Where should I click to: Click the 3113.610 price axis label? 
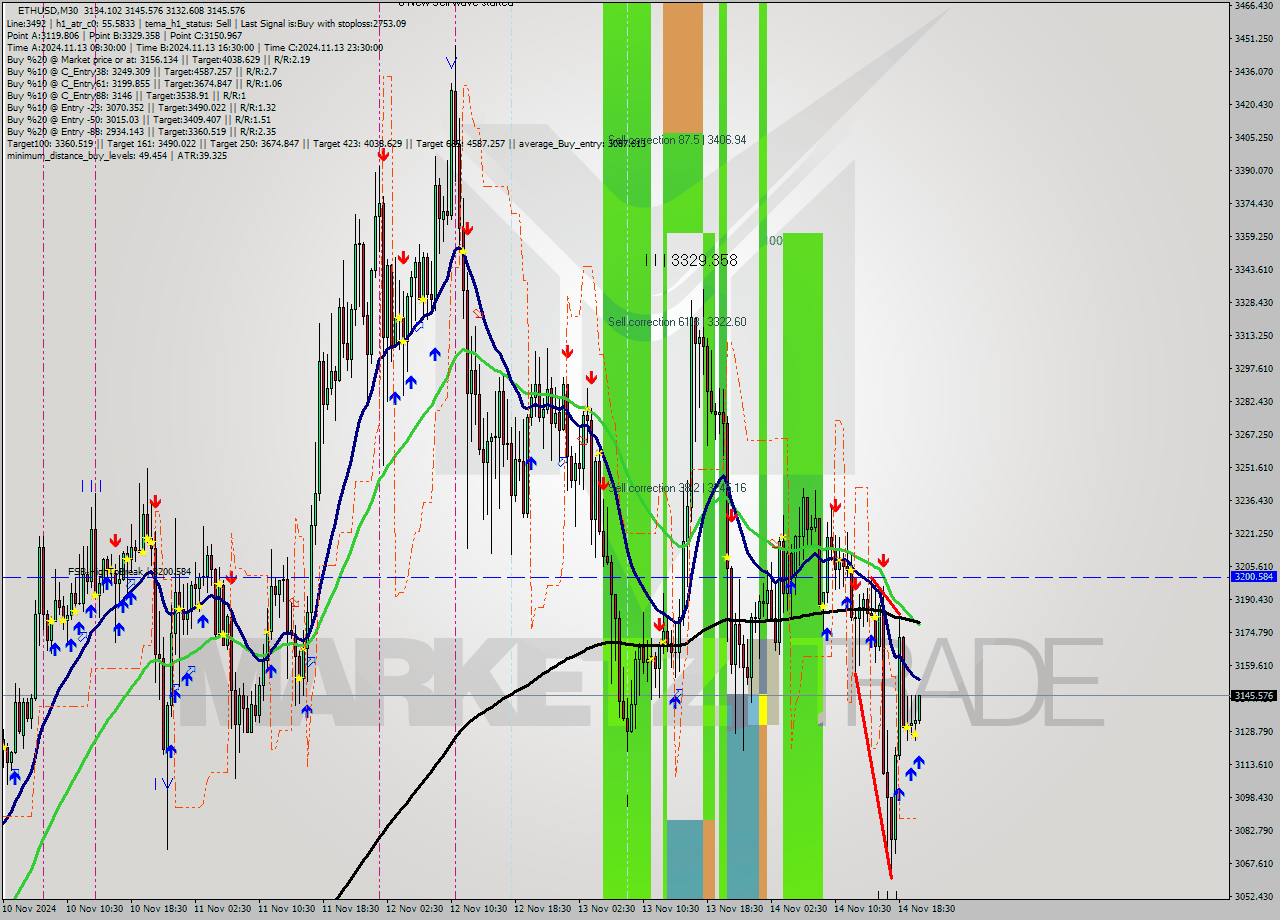click(x=1253, y=764)
